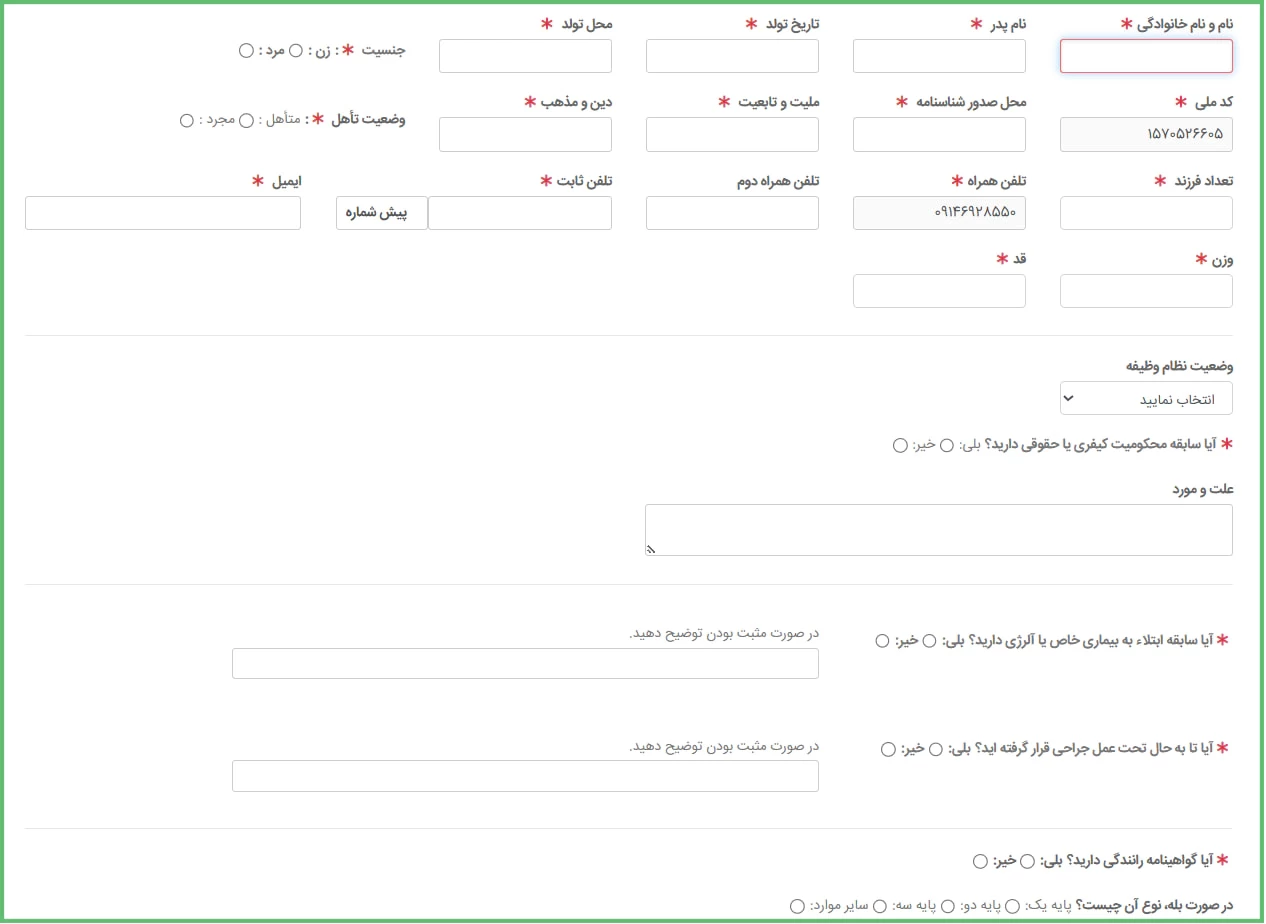
Task: Click the وزن weight input field
Action: (1145, 292)
